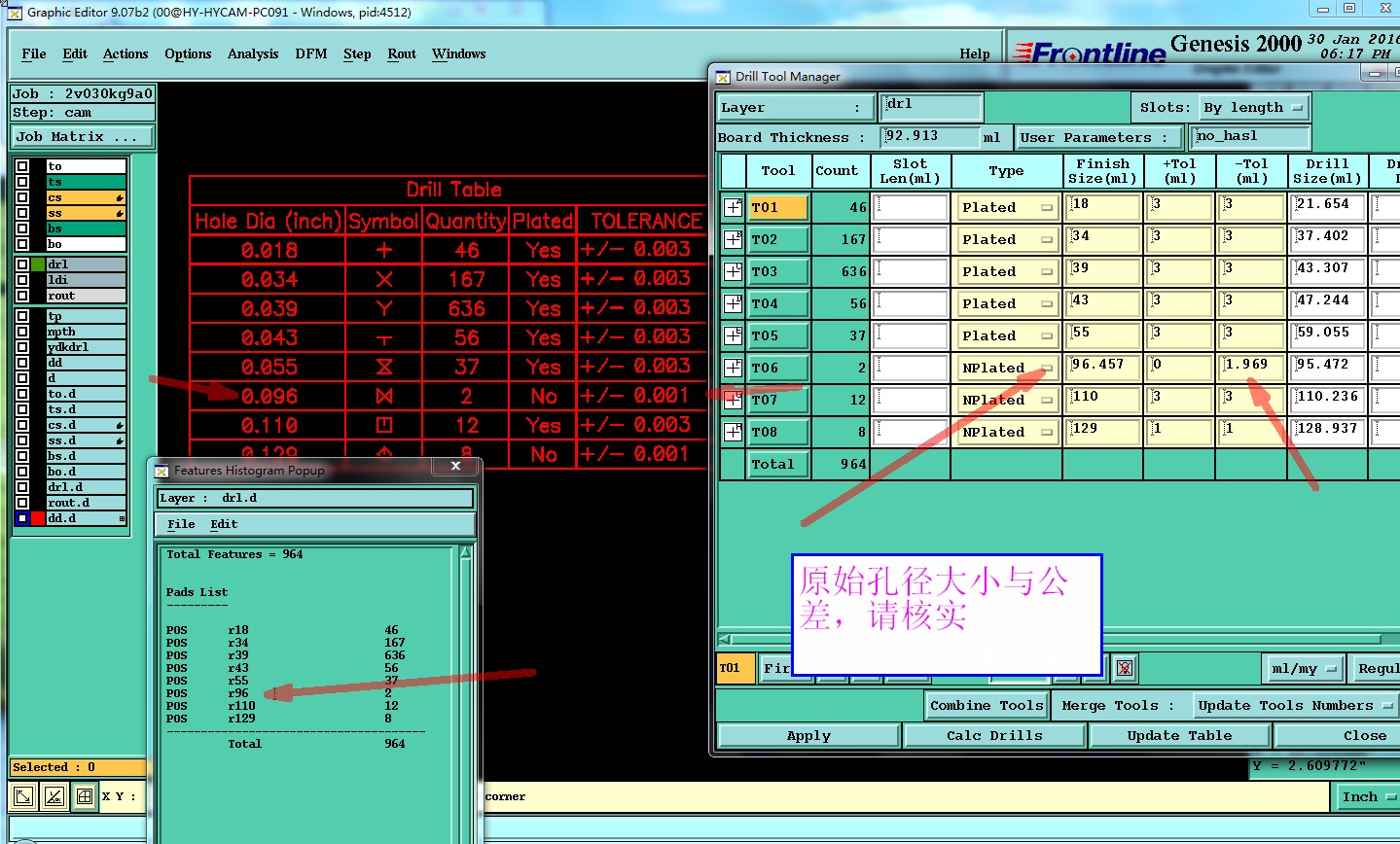This screenshot has width=1400, height=844.
Task: Click the Layer drl input field
Action: pyautogui.click(x=932, y=106)
